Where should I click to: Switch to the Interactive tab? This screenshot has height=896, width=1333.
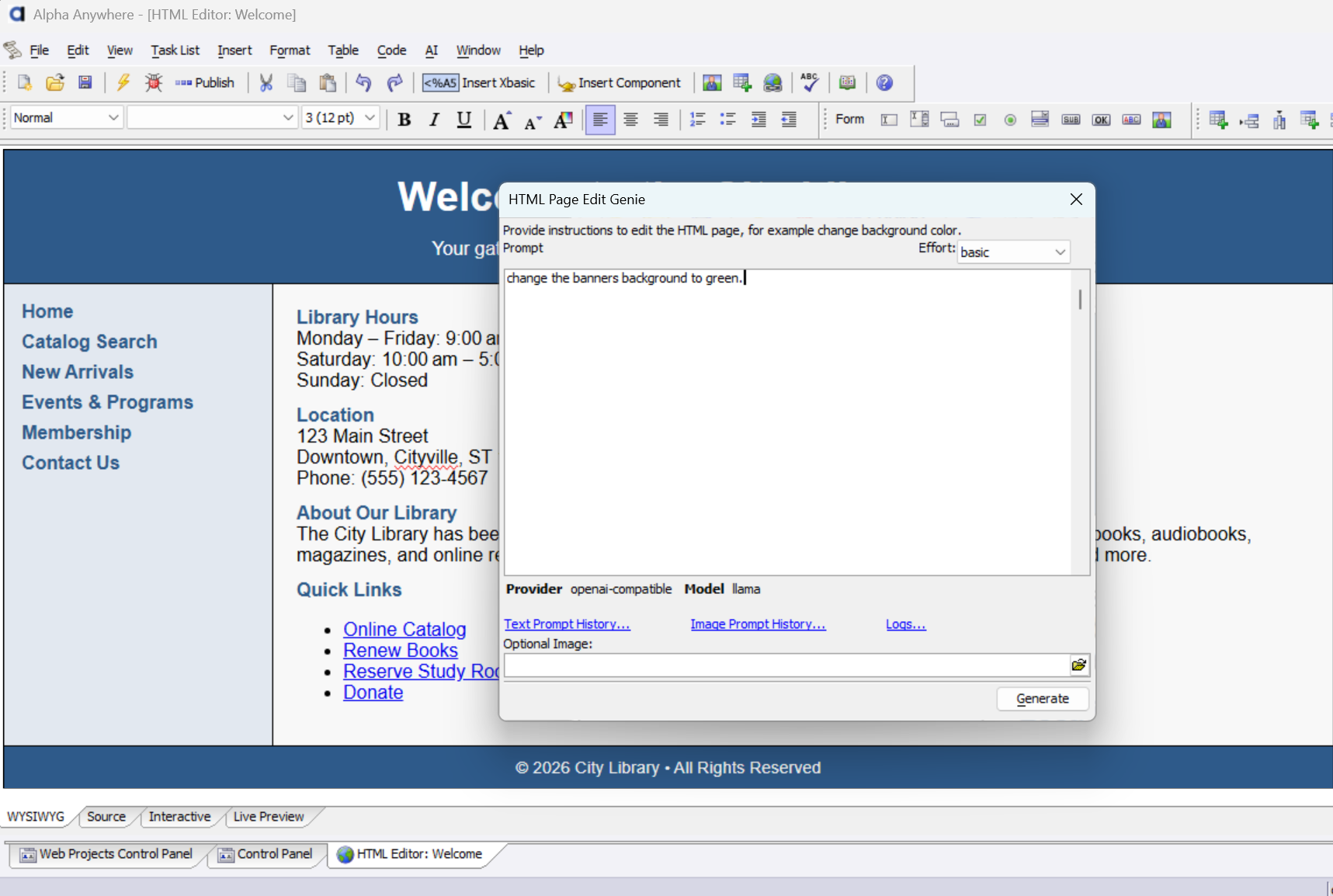coord(179,817)
